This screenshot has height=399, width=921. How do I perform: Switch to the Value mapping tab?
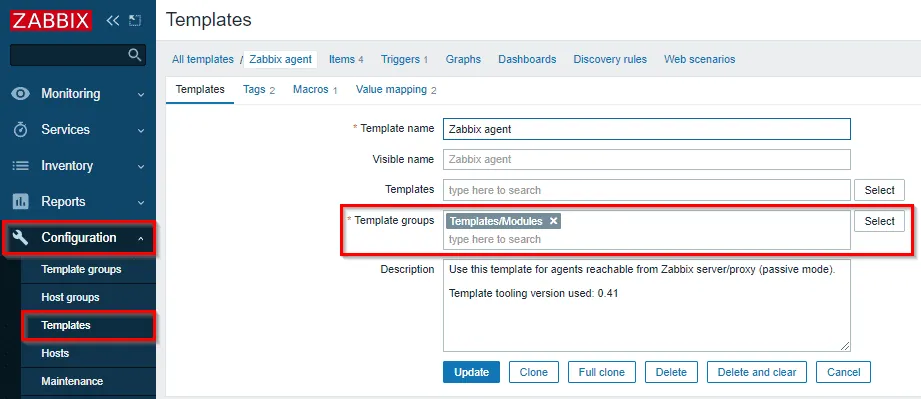396,90
